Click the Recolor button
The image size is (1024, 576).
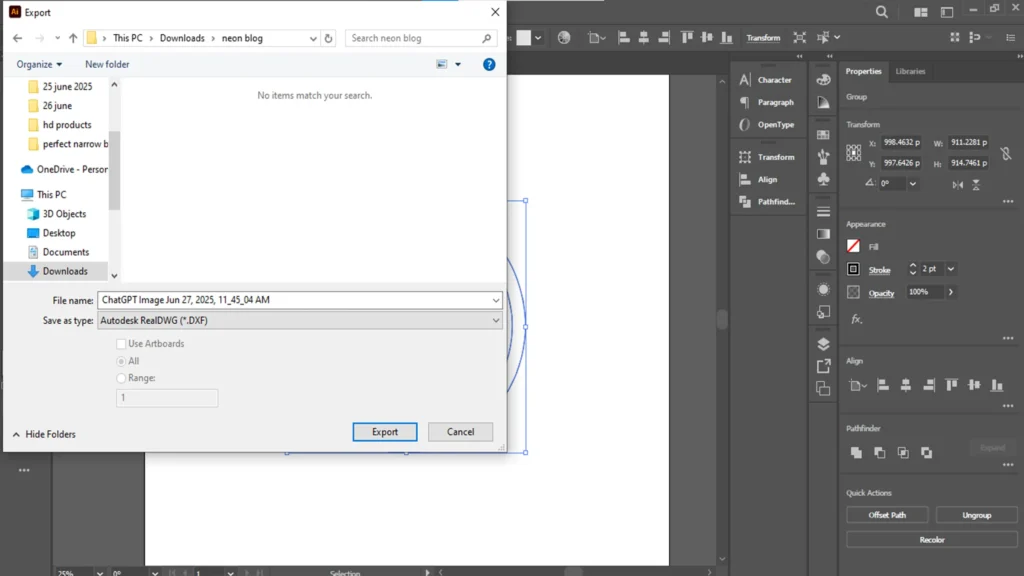pos(932,540)
